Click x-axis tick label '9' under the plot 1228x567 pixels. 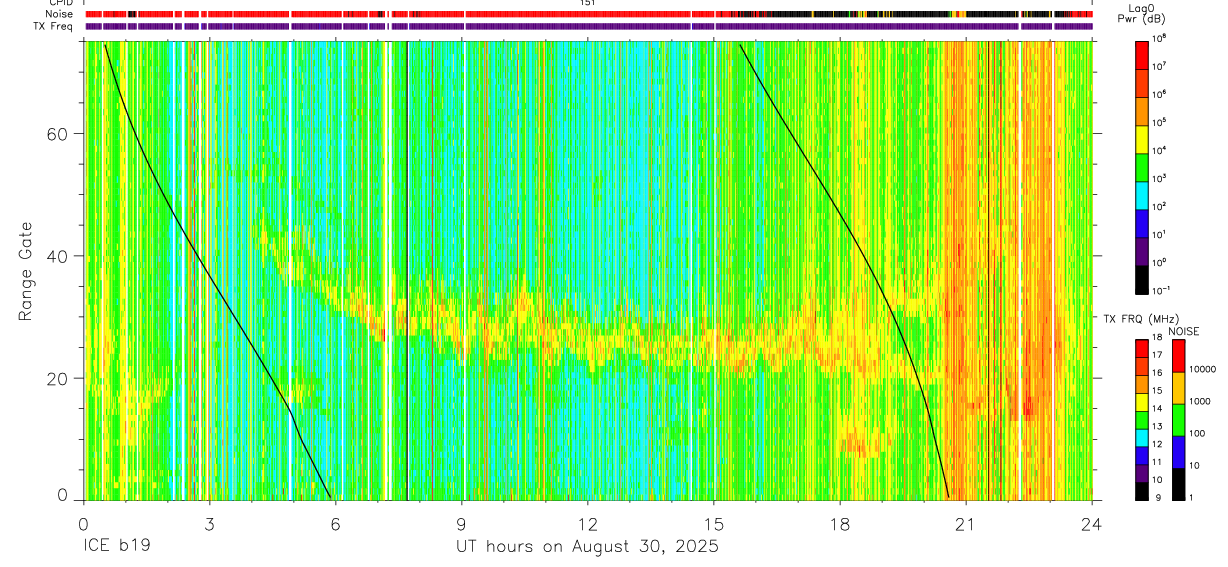(462, 523)
